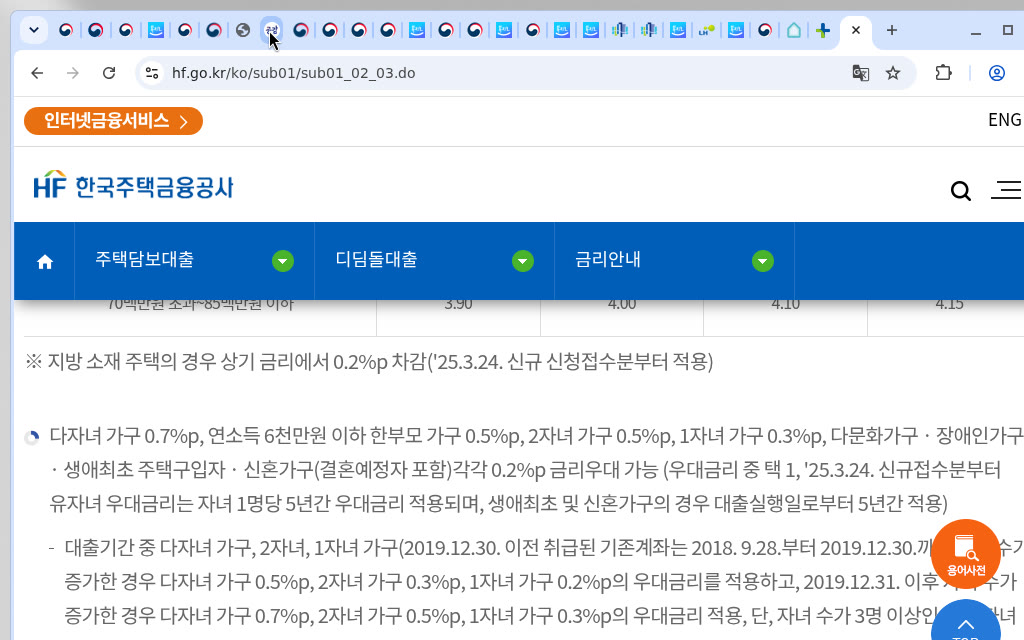Open the Chrome profile icon

pos(997,73)
